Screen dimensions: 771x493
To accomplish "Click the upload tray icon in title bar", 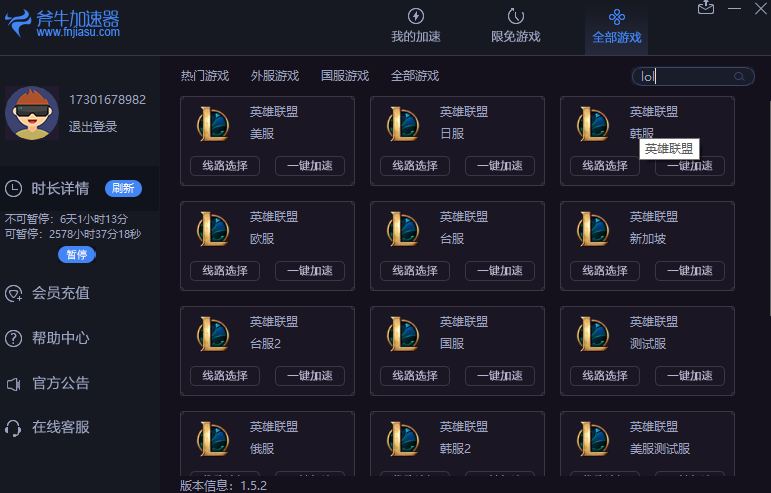I will 706,8.
